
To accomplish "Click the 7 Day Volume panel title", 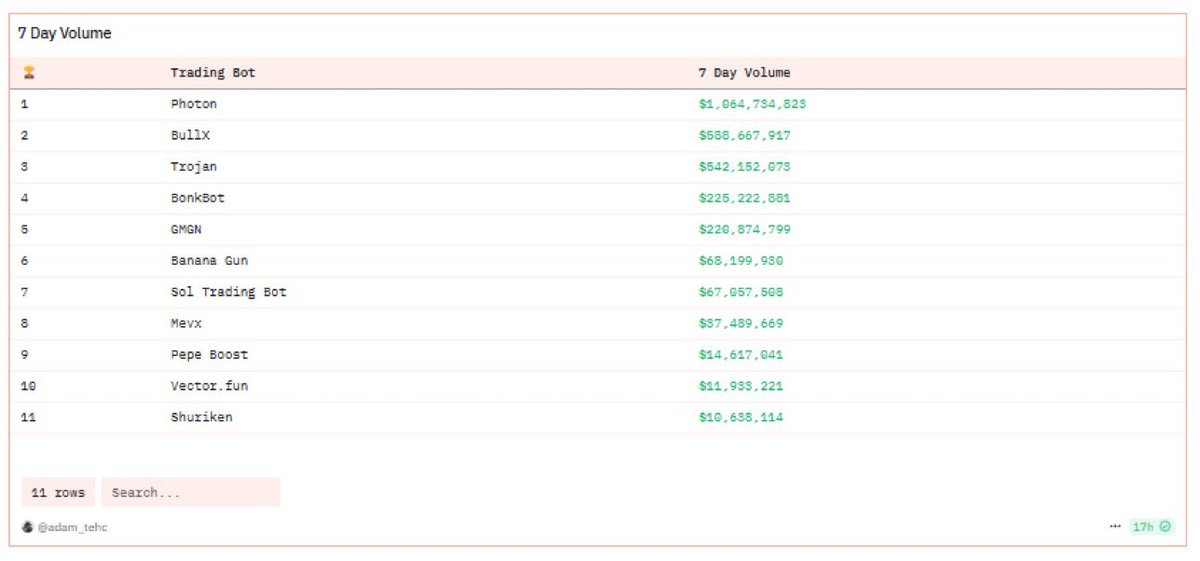I will click(64, 33).
